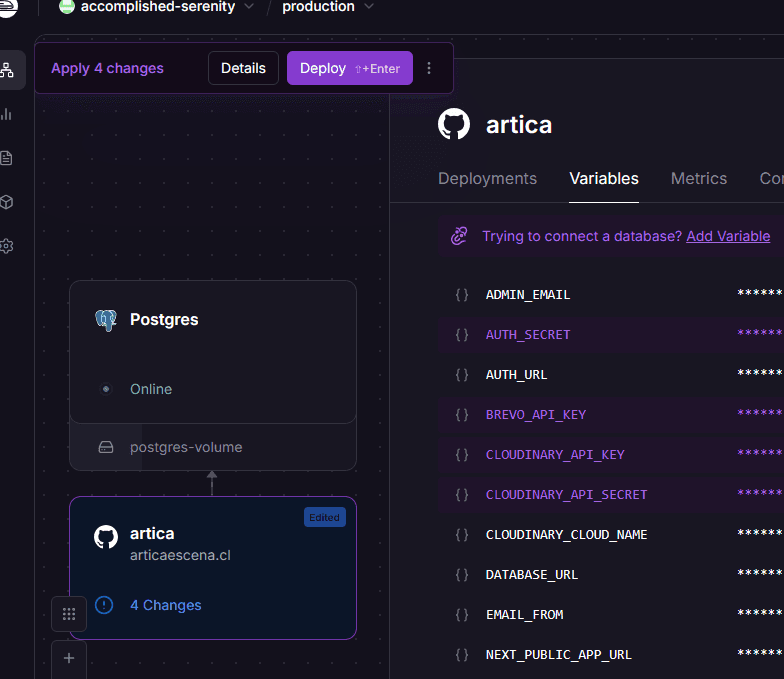The width and height of the screenshot is (784, 679).
Task: Click the grid layout canvas button
Action: pyautogui.click(x=69, y=614)
